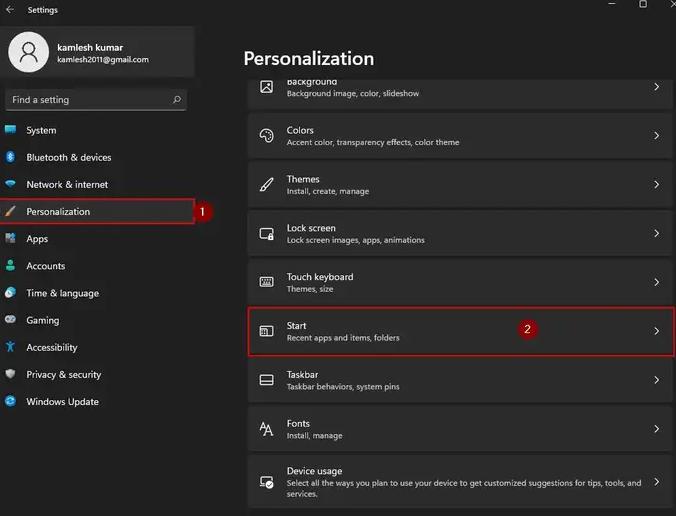This screenshot has width=676, height=516.
Task: Open Taskbar settings via its chevron
Action: (656, 380)
